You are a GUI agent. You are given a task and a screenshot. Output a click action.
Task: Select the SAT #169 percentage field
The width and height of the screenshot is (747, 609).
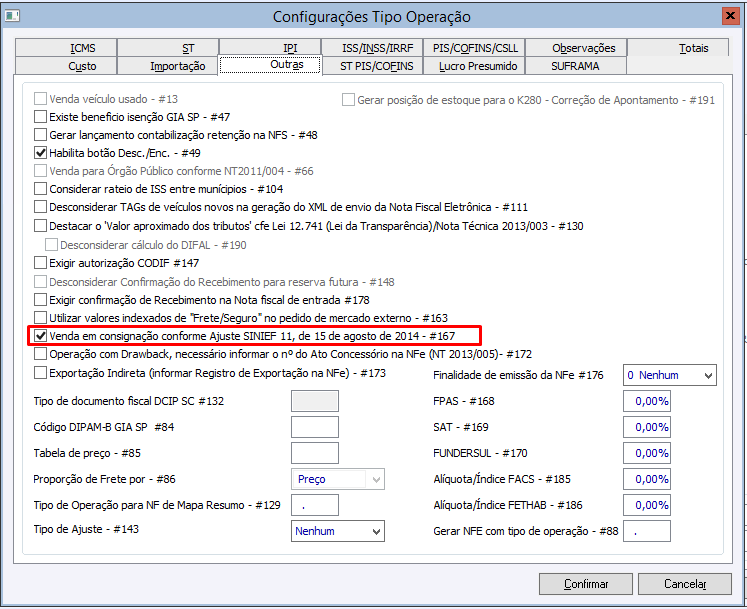(646, 427)
